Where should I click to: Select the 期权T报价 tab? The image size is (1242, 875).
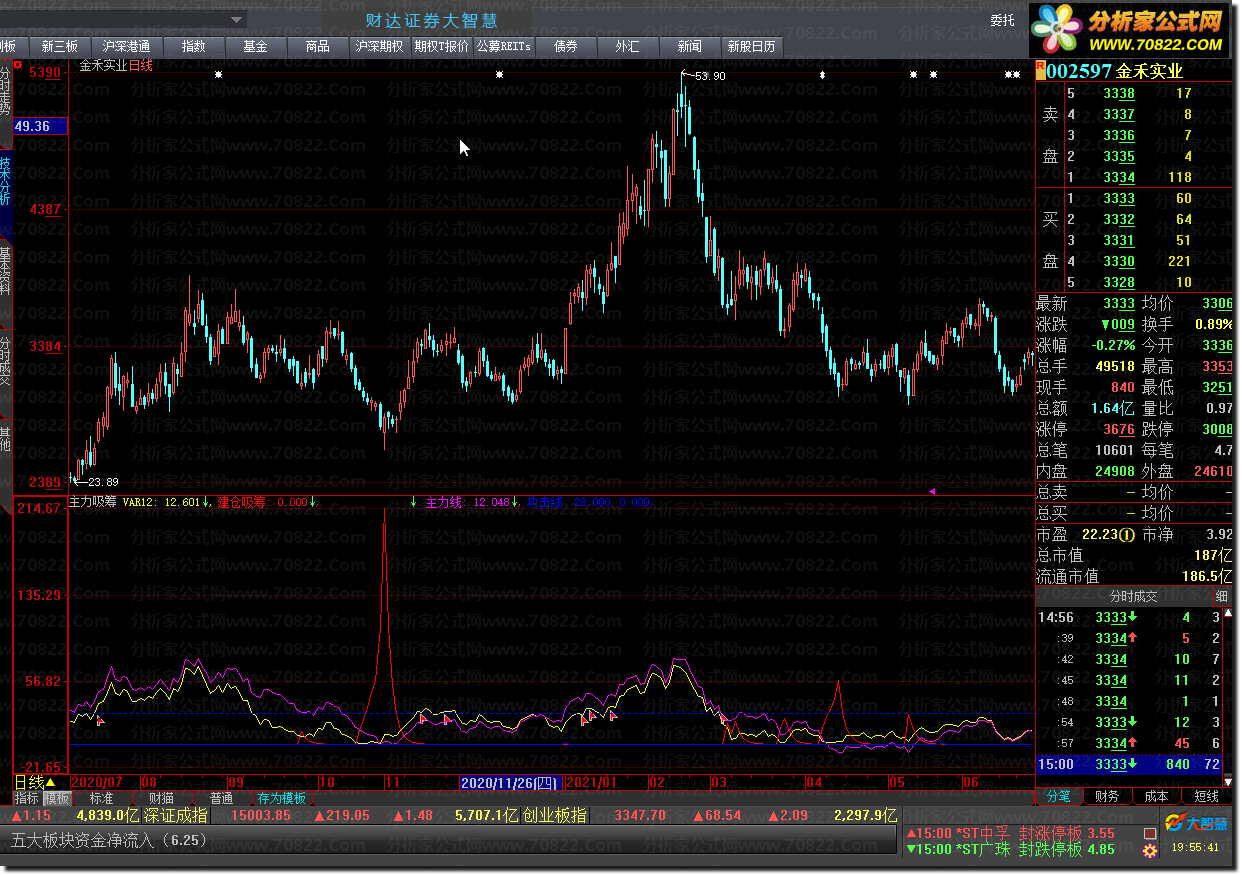click(441, 46)
